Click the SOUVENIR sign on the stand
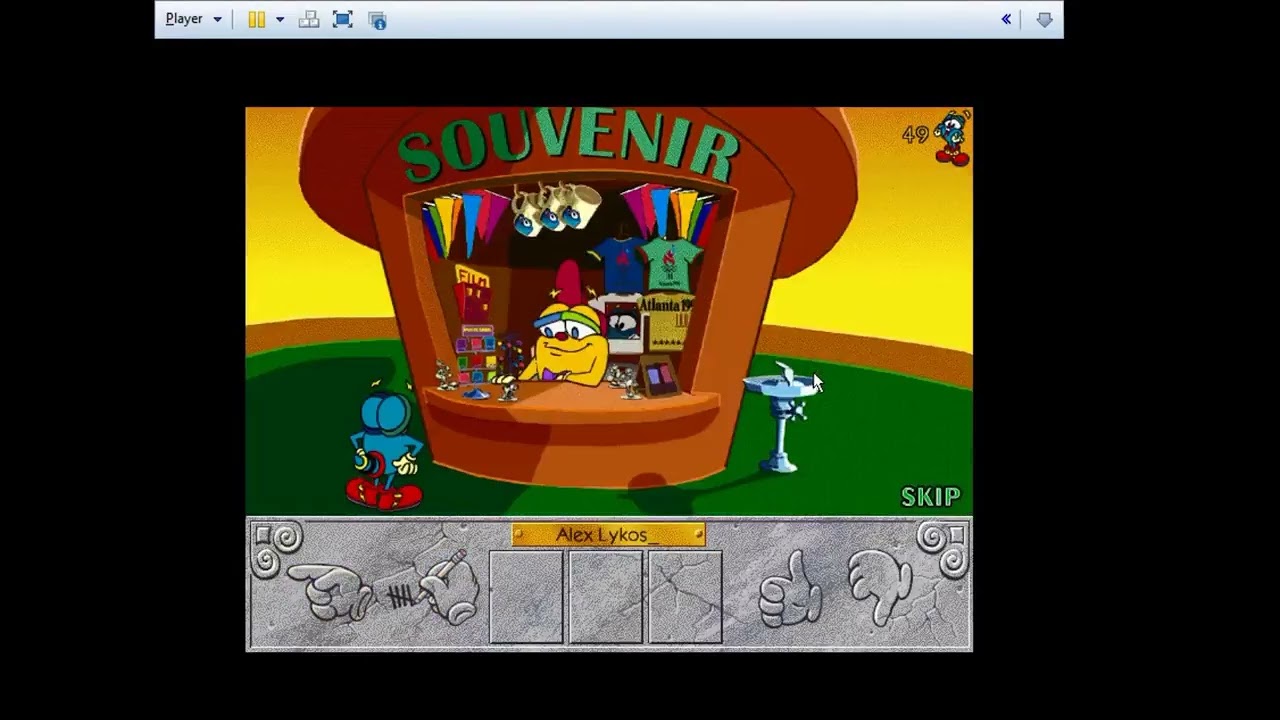 tap(569, 148)
